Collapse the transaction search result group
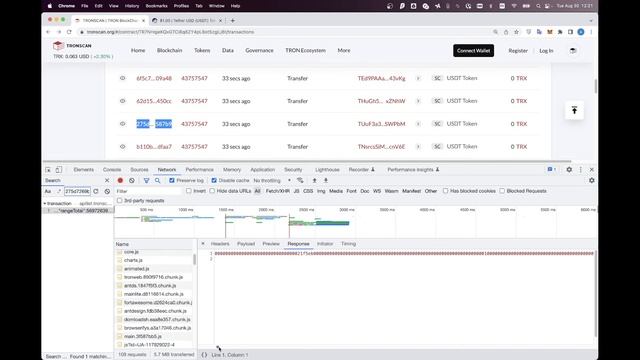 [44, 203]
